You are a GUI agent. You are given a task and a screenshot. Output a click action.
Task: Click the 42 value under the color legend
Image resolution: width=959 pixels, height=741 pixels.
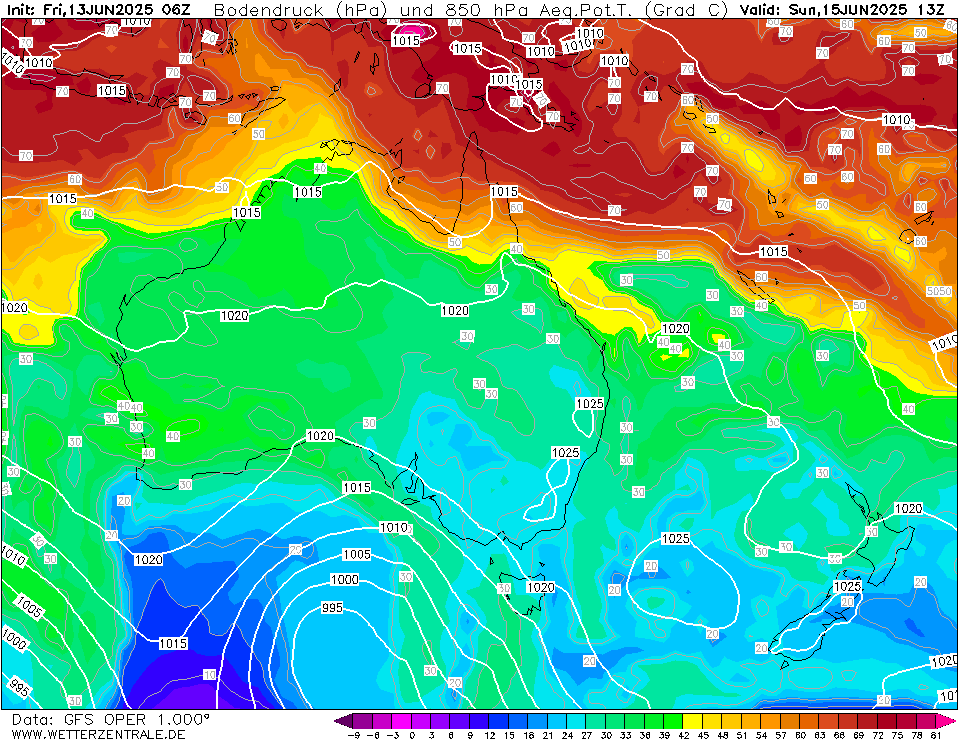coord(683,735)
